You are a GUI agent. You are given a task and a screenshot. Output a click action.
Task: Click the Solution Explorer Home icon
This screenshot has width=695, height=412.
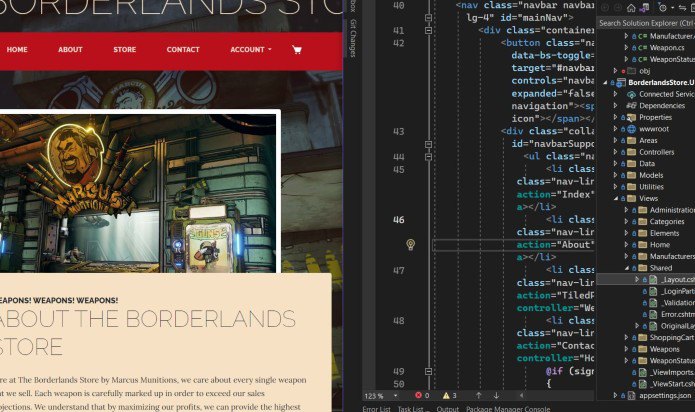(x=631, y=8)
